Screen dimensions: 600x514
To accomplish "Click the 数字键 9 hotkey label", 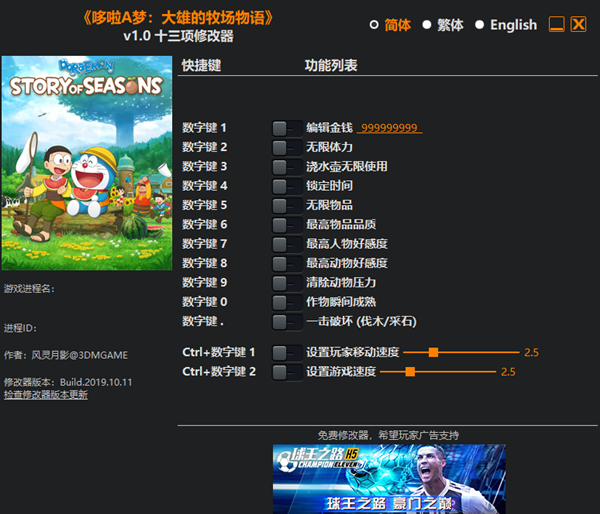I will coord(204,282).
